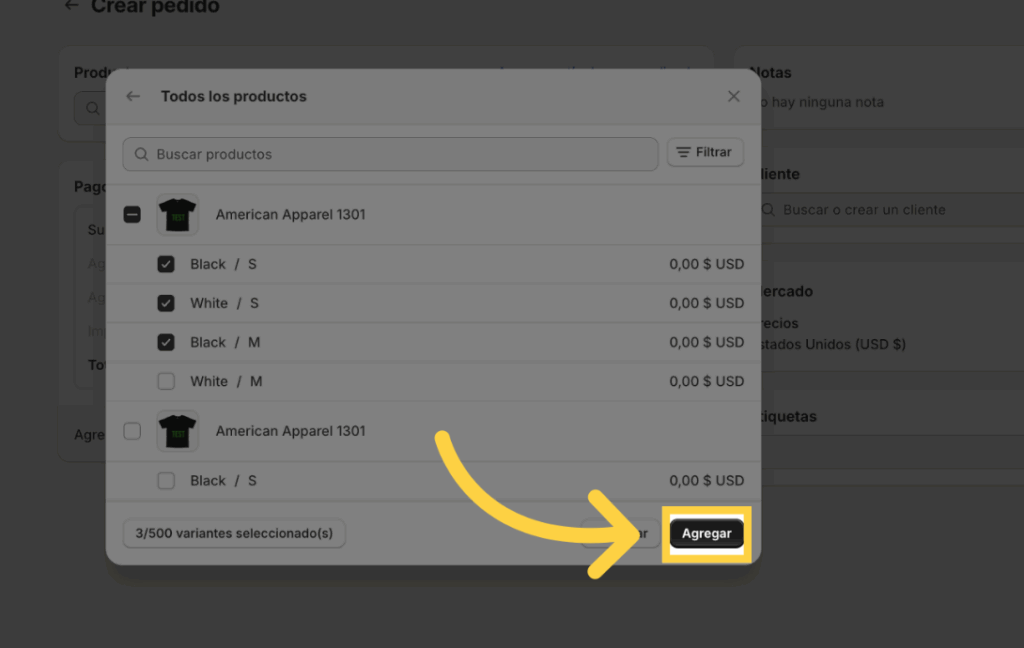This screenshot has height=648, width=1024.
Task: Go back from Crear pedido page
Action: (x=71, y=6)
